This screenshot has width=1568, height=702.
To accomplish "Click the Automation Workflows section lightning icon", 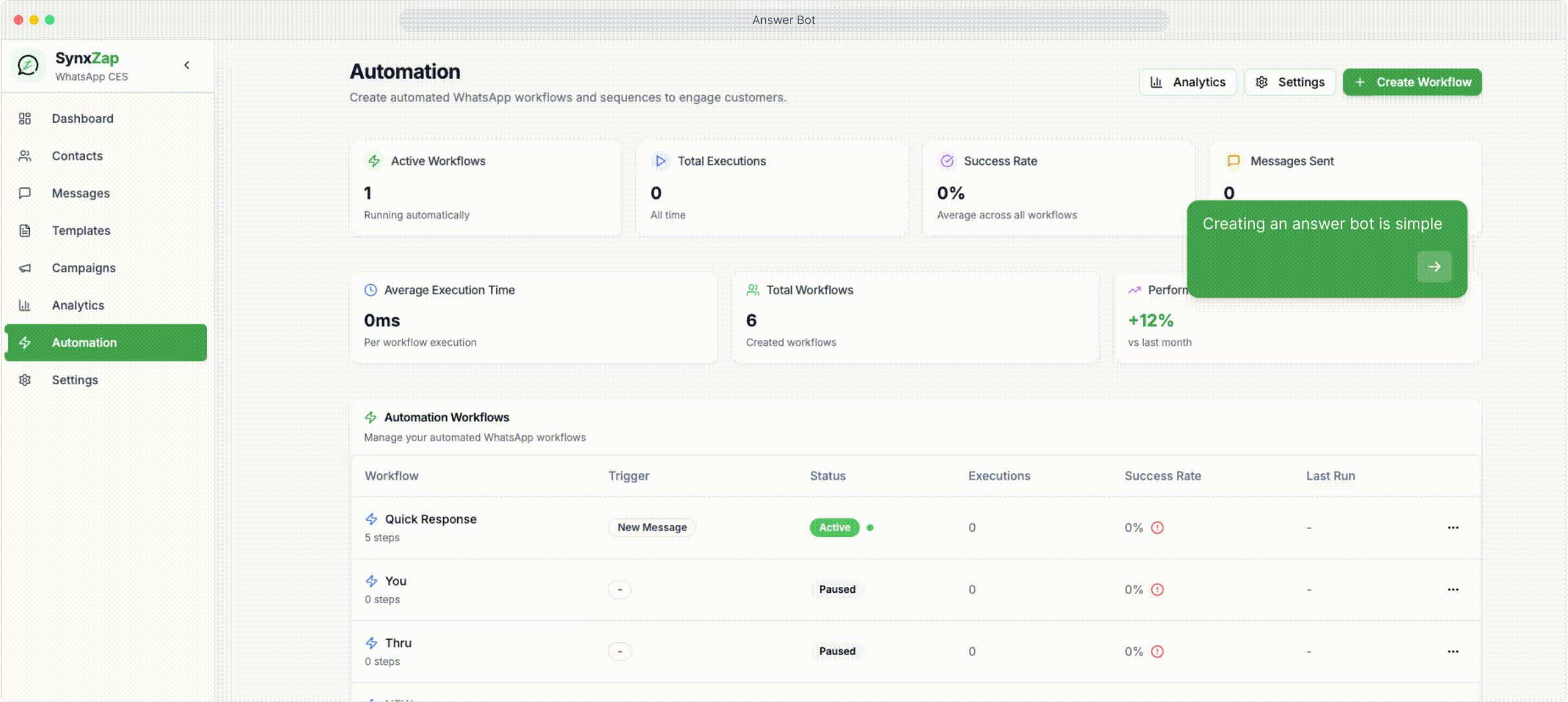I will [x=371, y=417].
